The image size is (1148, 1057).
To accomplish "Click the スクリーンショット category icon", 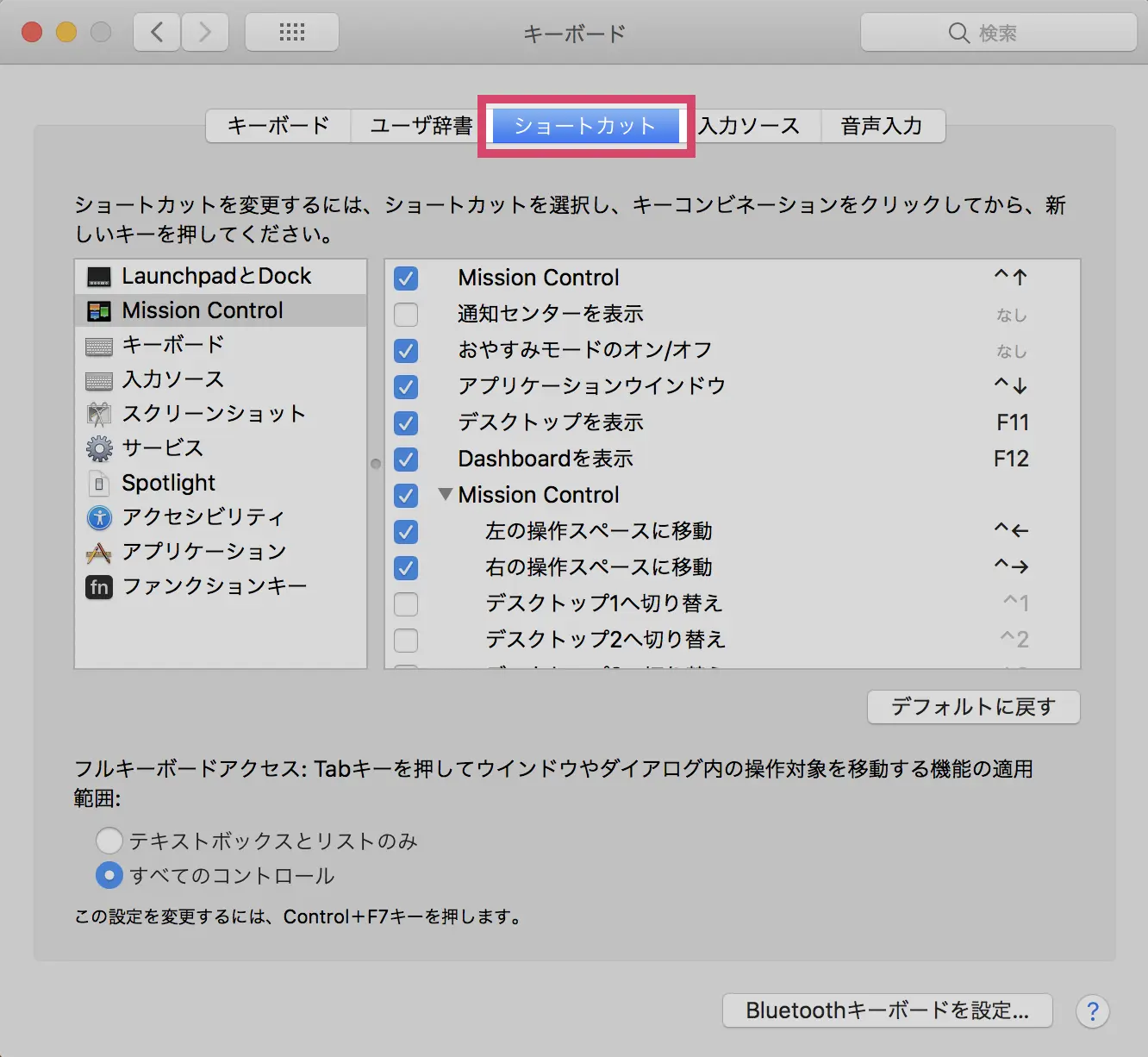I will [x=99, y=415].
